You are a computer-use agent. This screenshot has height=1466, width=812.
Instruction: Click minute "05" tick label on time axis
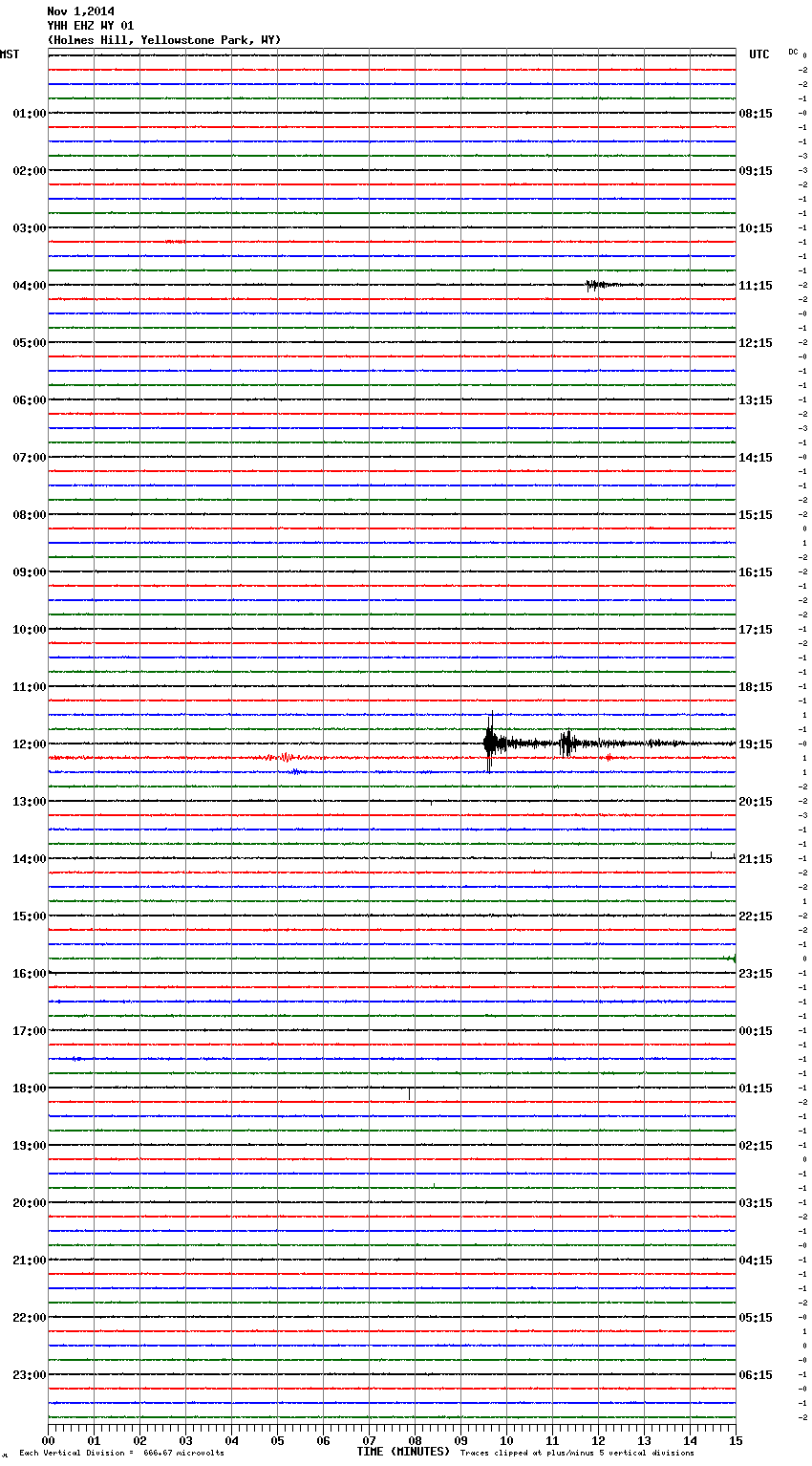tap(278, 1440)
